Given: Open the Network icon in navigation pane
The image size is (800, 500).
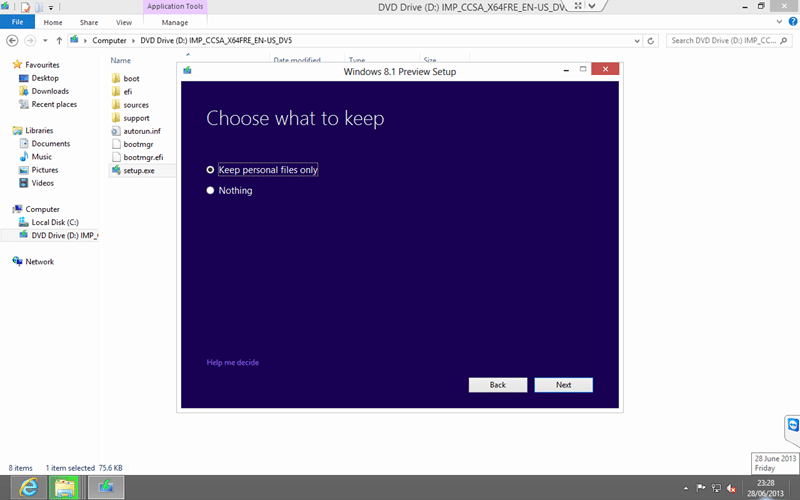Looking at the screenshot, I should click(17, 261).
